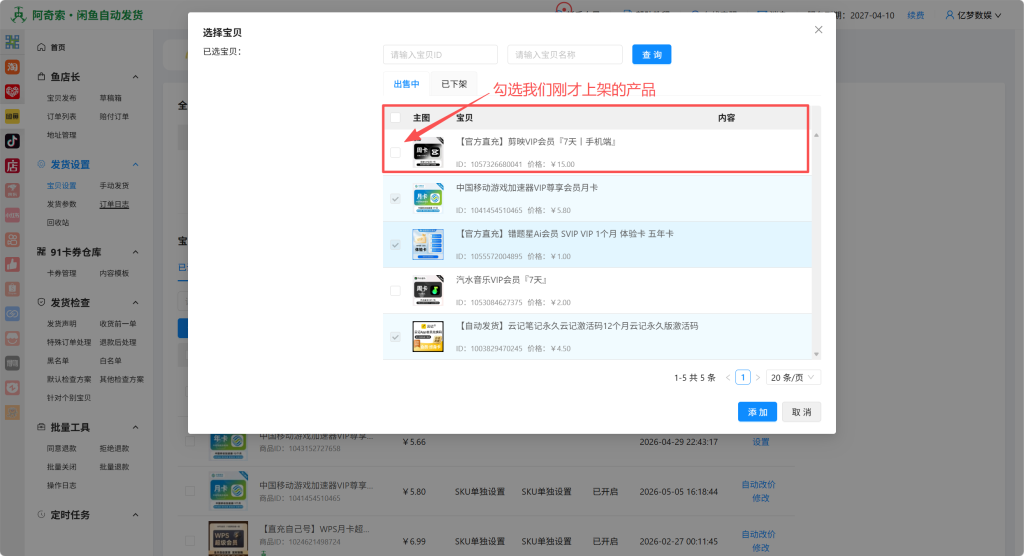
Task: Focus the 请输入宝贝ID input field
Action: coord(440,54)
